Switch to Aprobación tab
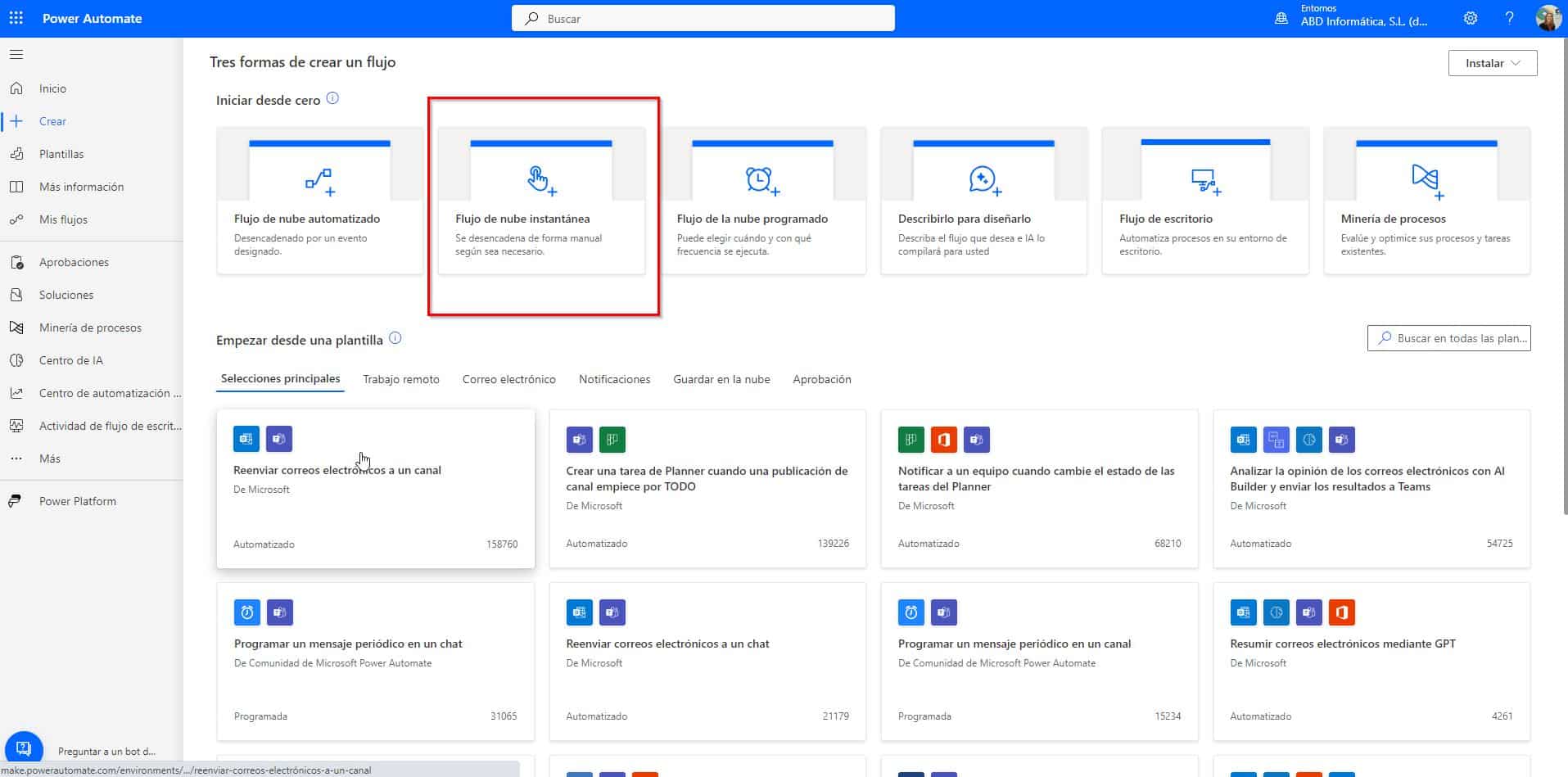The width and height of the screenshot is (1568, 777). coord(821,379)
